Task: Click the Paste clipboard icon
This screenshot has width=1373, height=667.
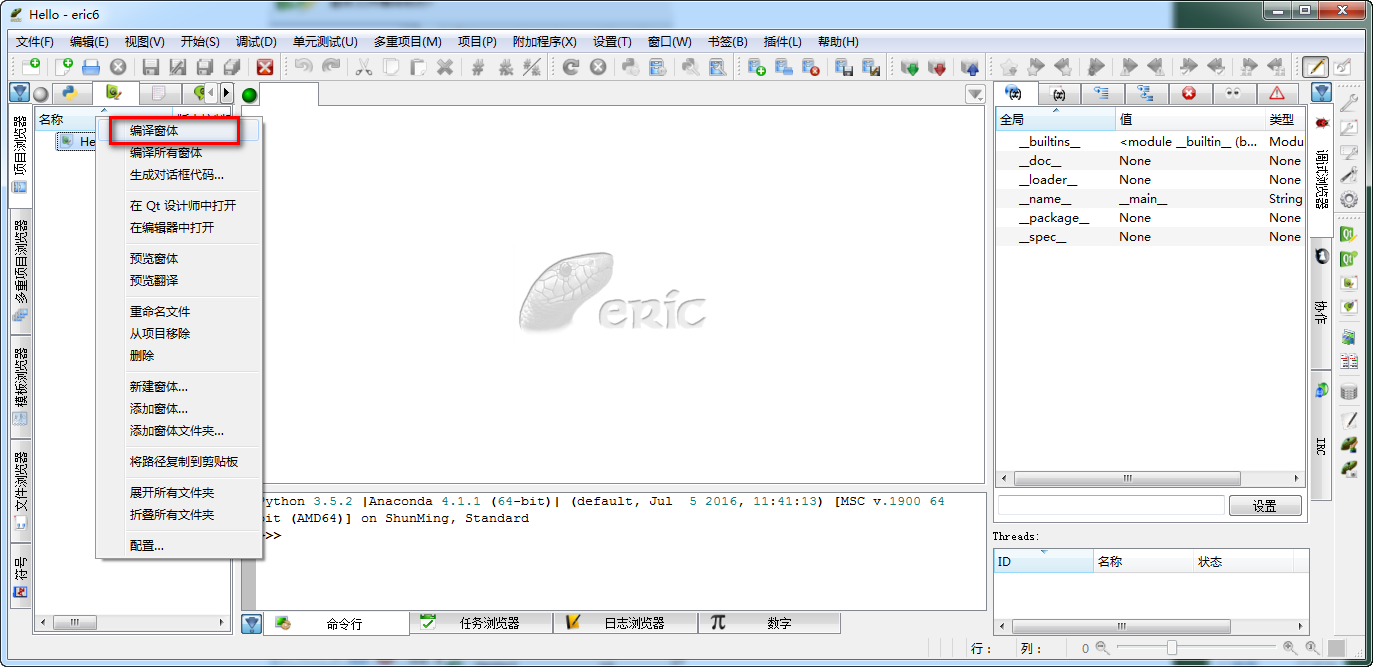Action: pos(418,67)
